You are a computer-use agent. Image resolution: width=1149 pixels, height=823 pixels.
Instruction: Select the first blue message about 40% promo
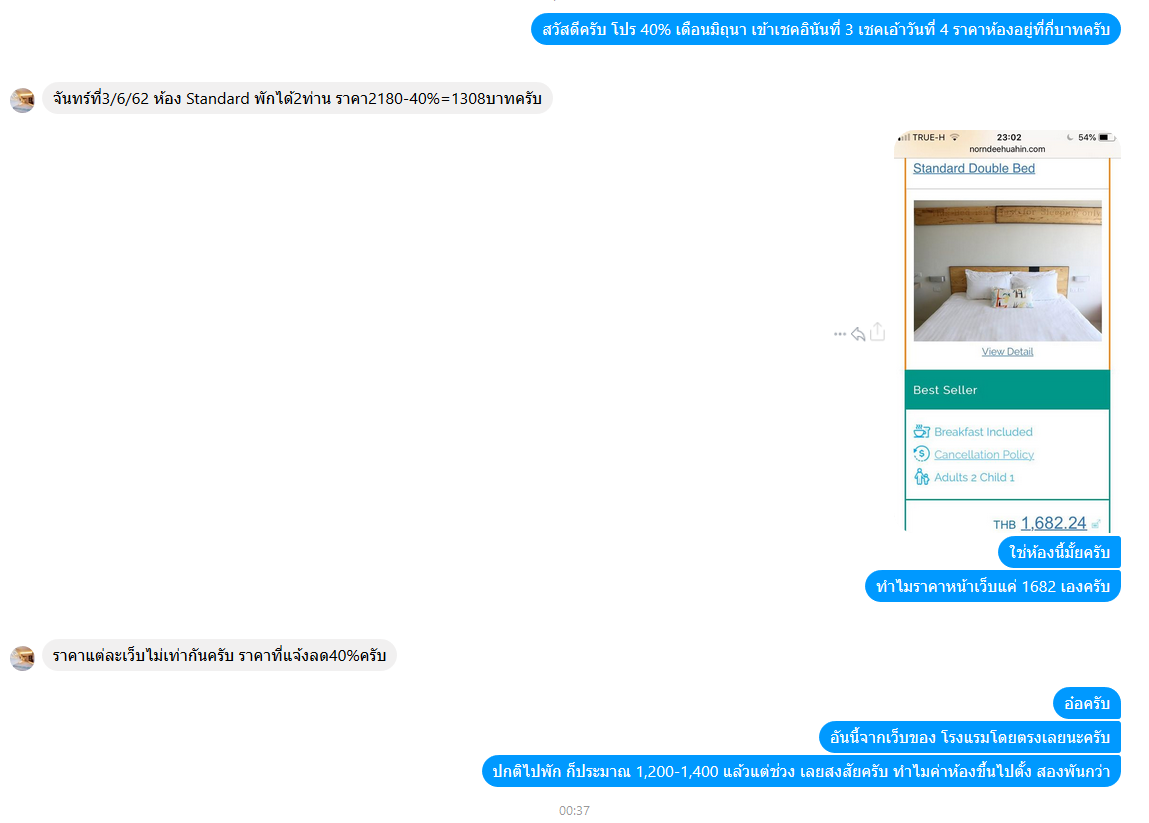(826, 29)
